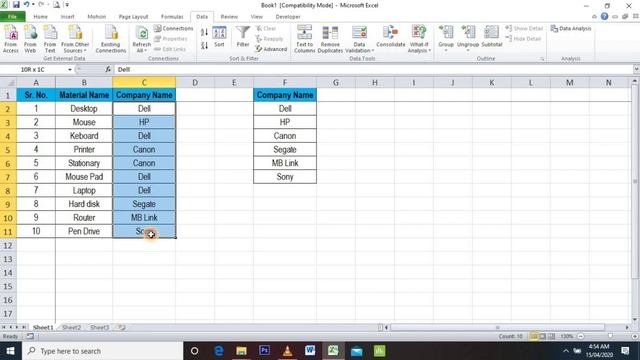Screen dimensions: 640x360
Task: Open VLC media player from taskbar
Action: (x=287, y=351)
